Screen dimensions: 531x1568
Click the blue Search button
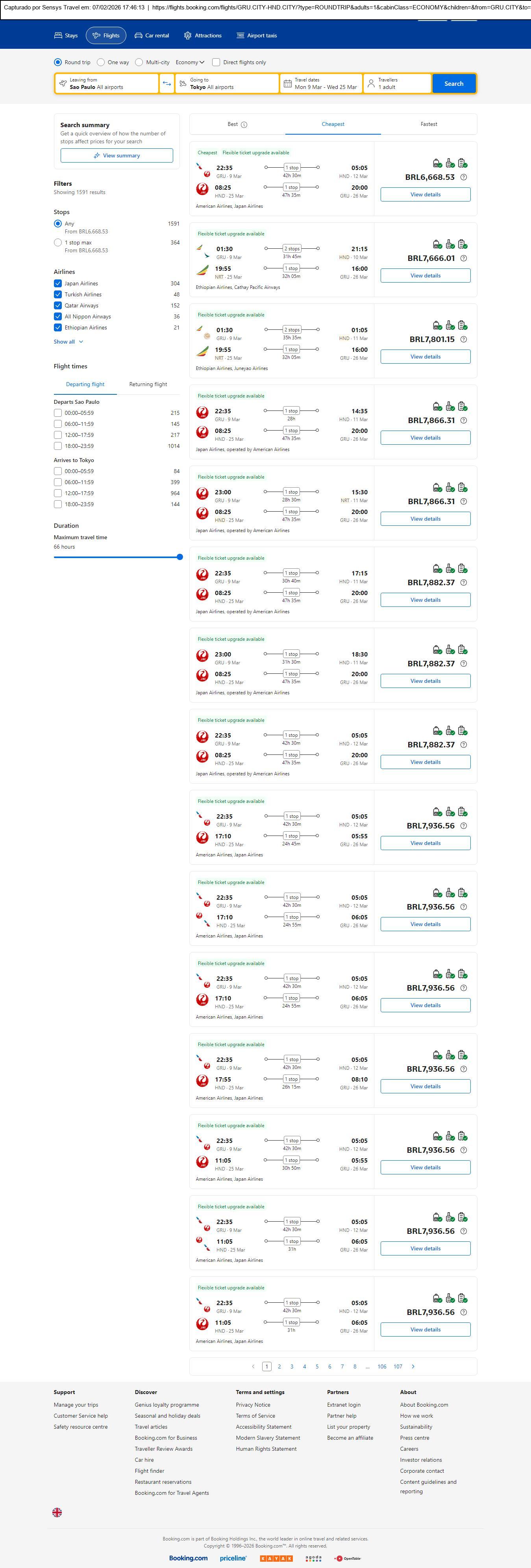454,83
